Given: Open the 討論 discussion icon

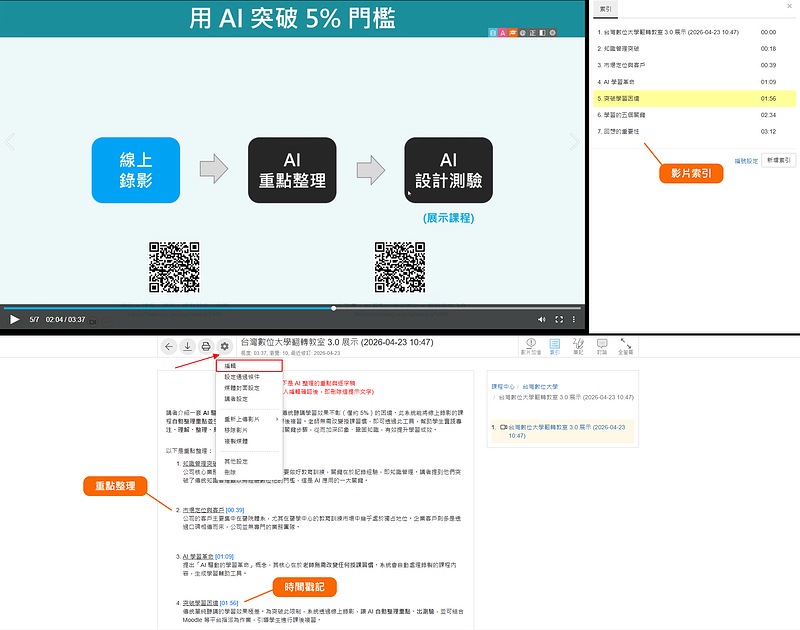Looking at the screenshot, I should coord(602,346).
